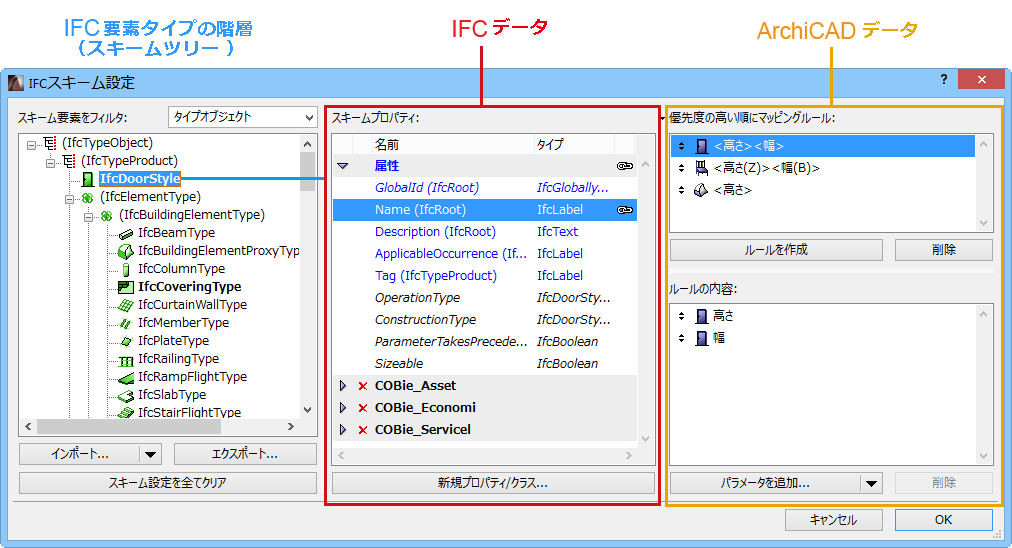Viewport: 1012px width, 548px height.
Task: Click the scheme tree horizontal scrollbar
Action: click(129, 427)
